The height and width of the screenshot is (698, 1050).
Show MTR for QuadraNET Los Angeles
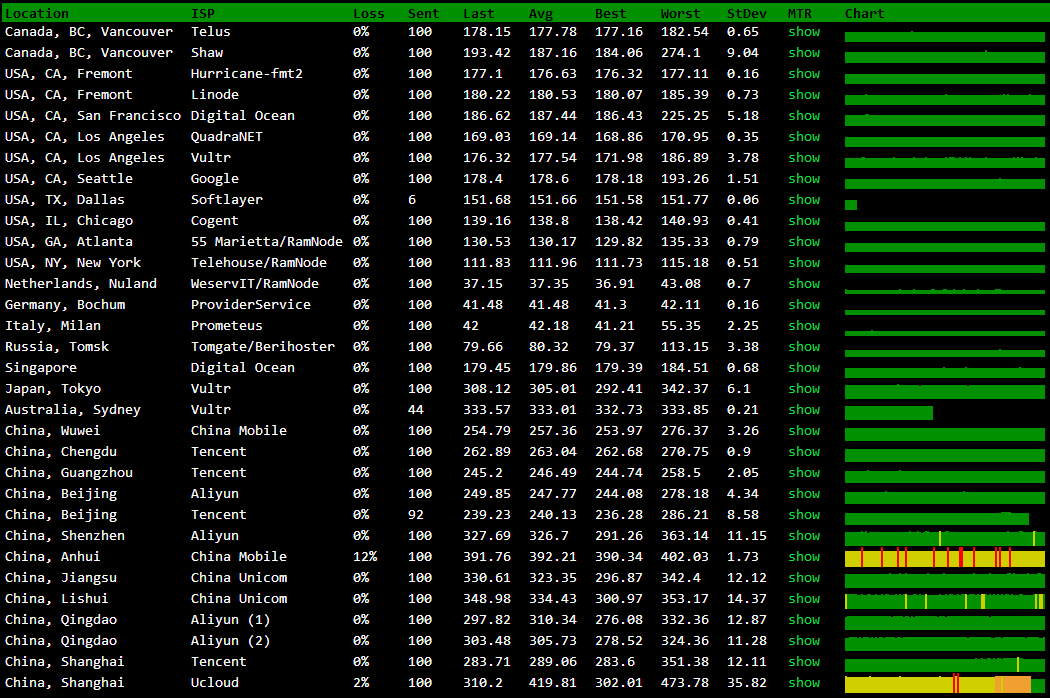pyautogui.click(x=804, y=137)
